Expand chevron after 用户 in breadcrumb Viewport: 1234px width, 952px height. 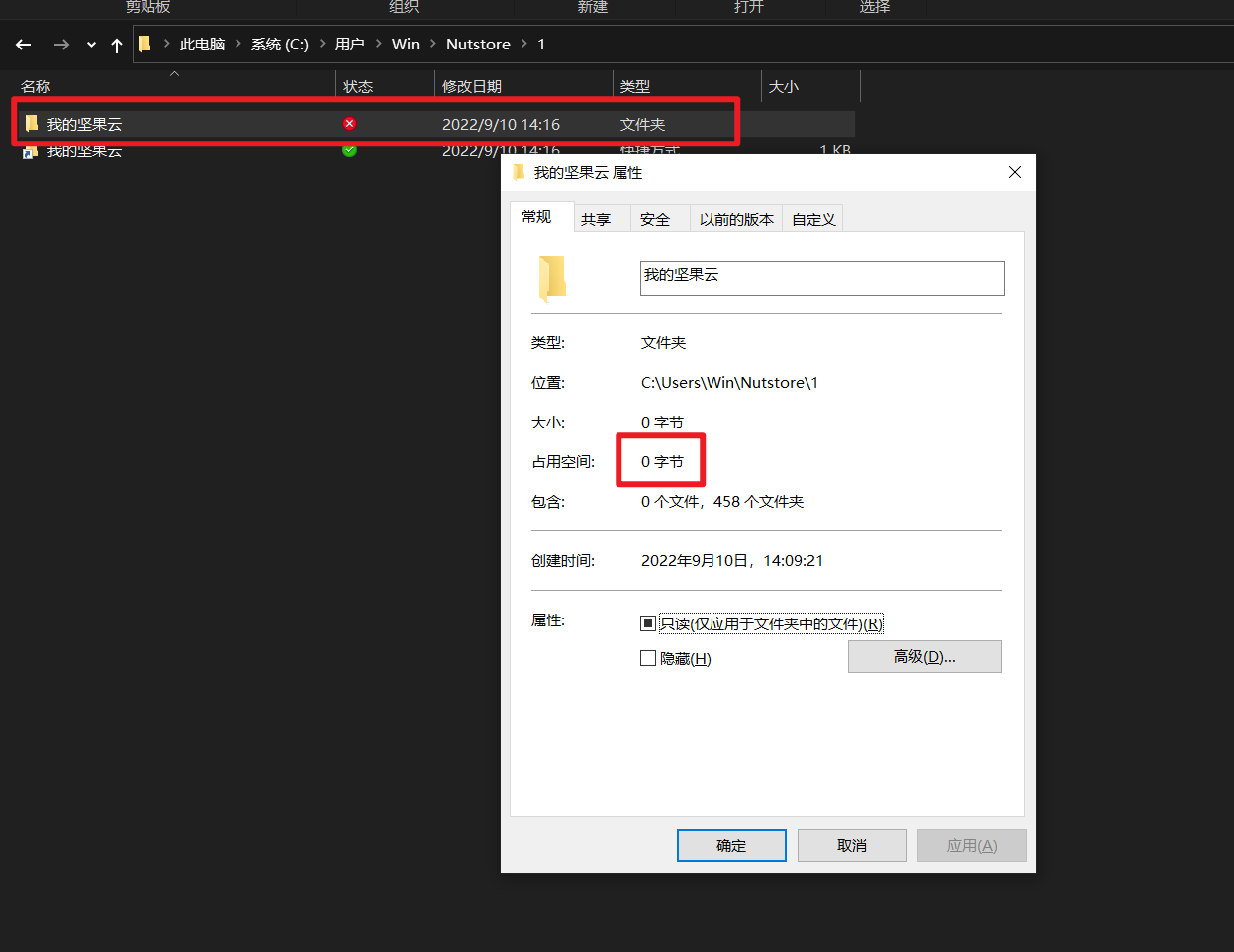click(378, 45)
